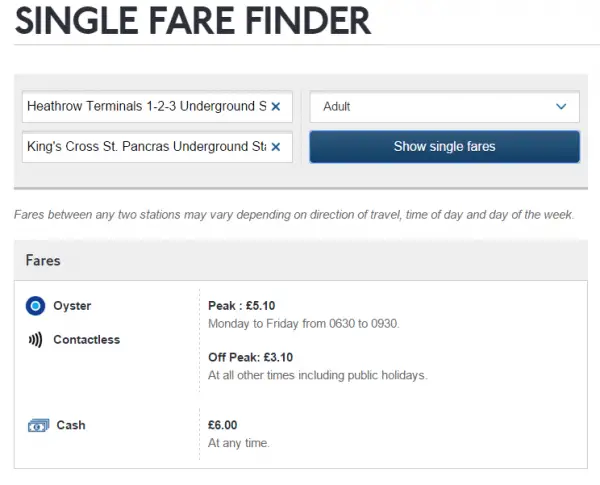Screen dimensions: 600x485
Task: Click the Oyster card icon
Action: tap(36, 306)
